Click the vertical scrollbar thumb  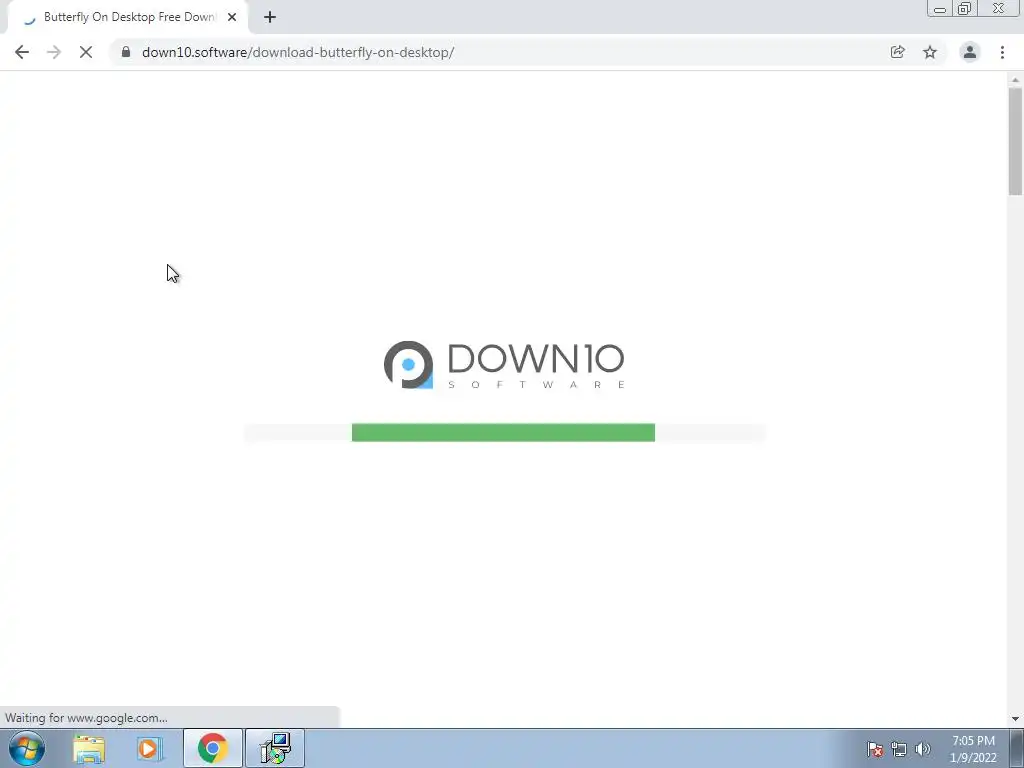[x=1015, y=141]
